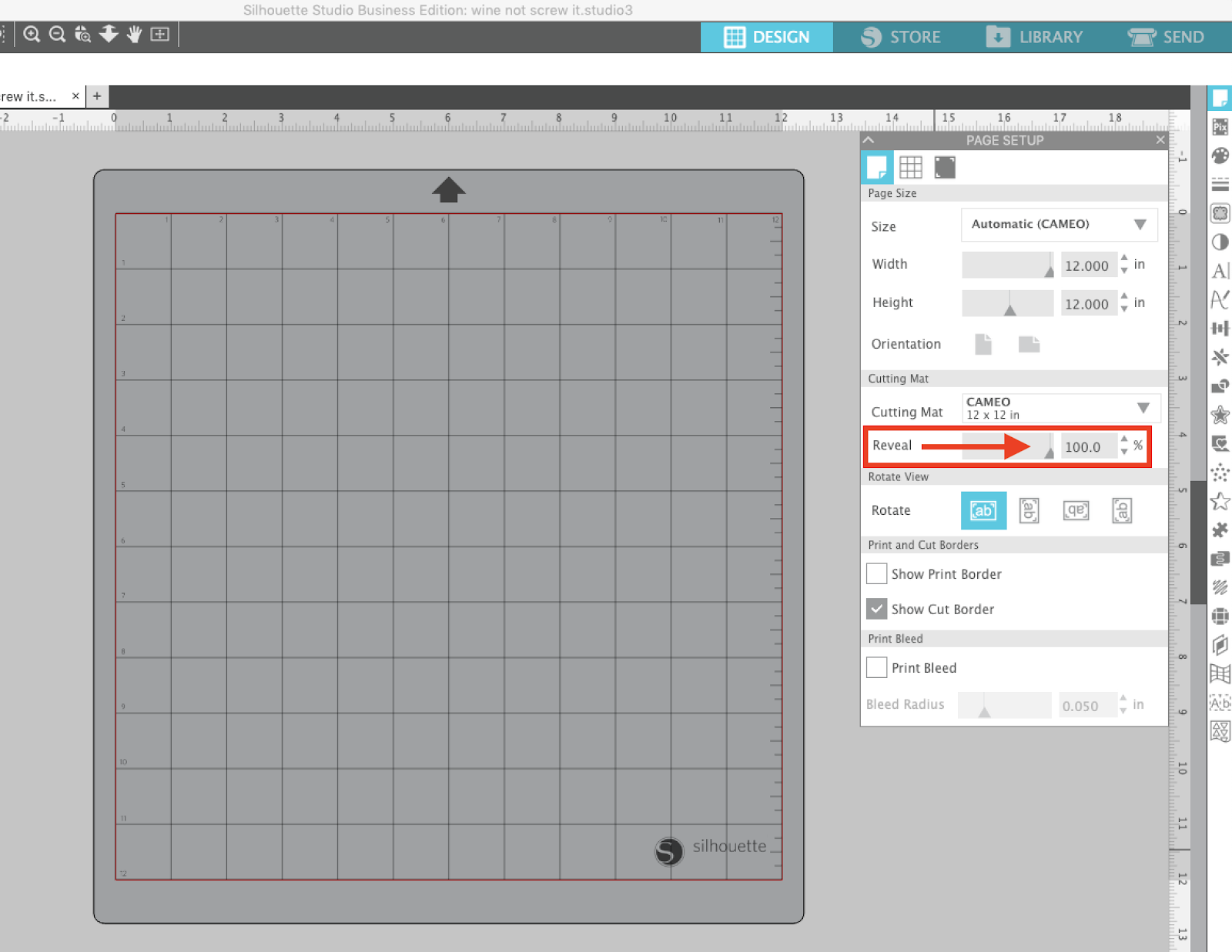Increase Height using the stepper arrow
Image resolution: width=1232 pixels, height=952 pixels.
tap(1125, 299)
